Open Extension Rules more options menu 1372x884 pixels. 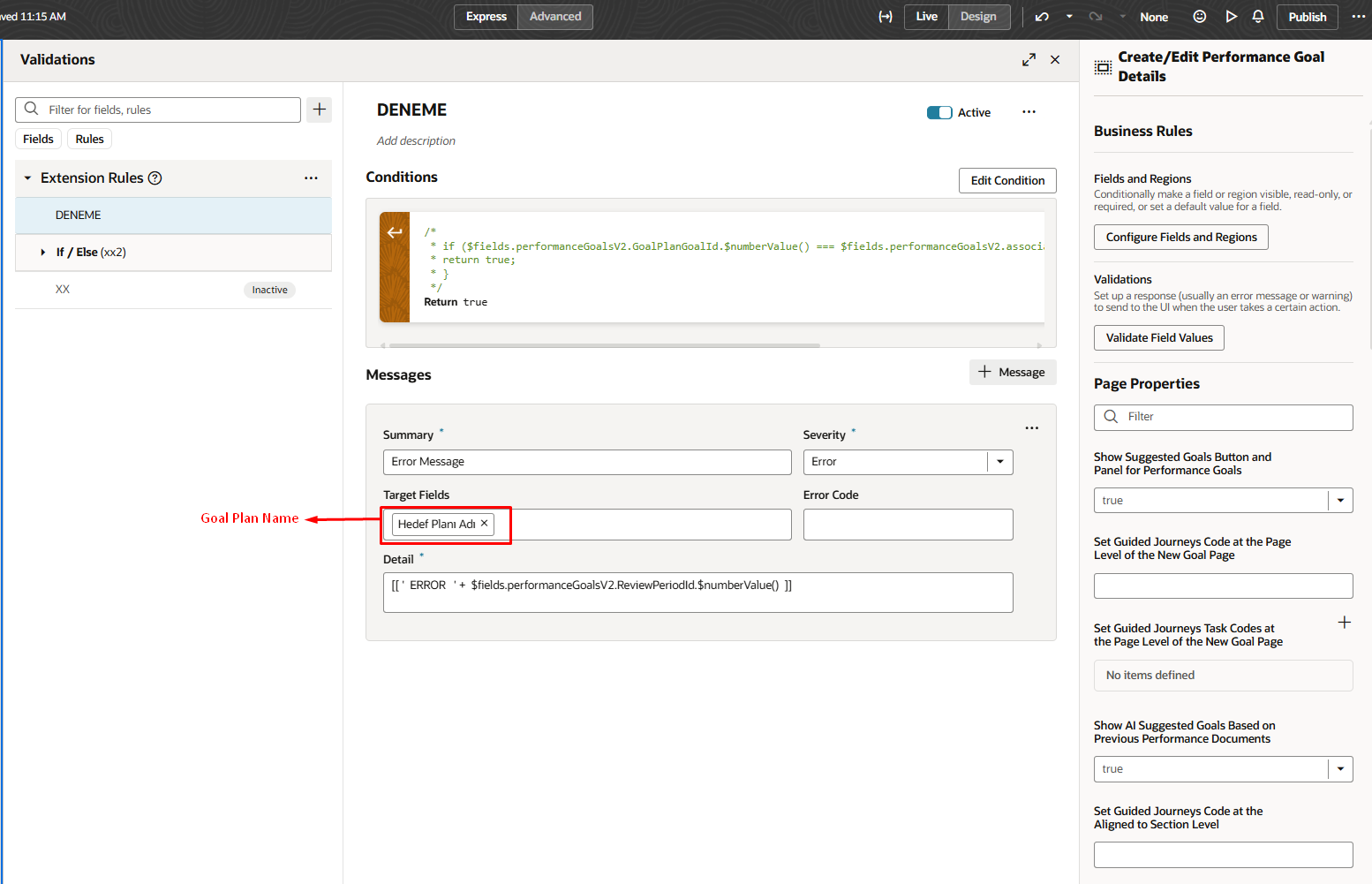tap(311, 178)
